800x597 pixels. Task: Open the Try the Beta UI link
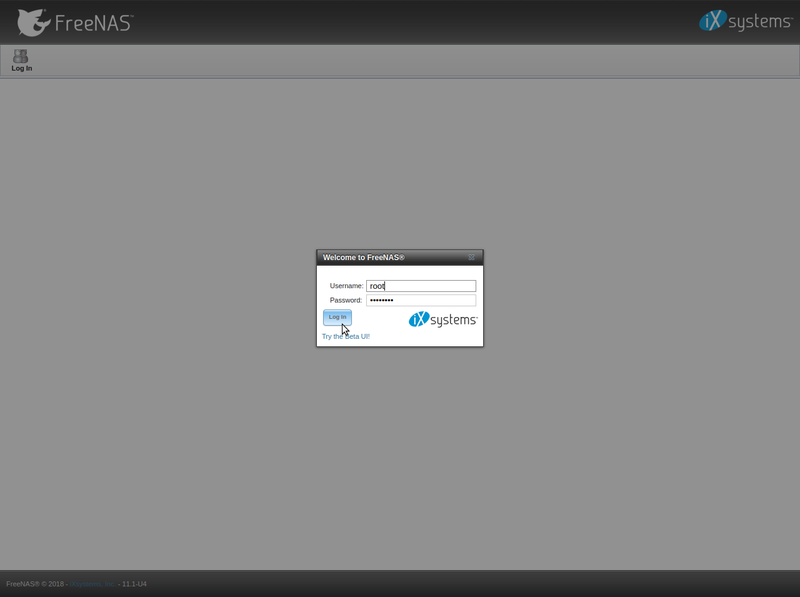(x=346, y=336)
